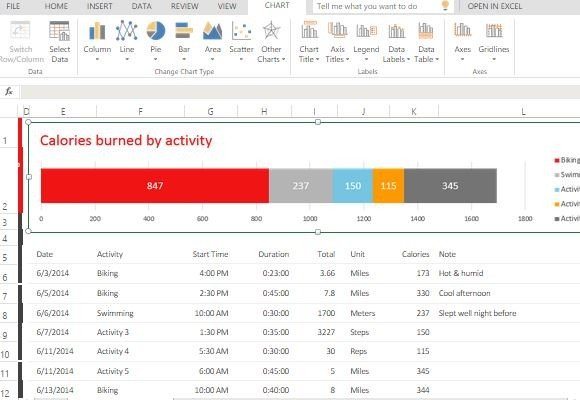Open the Other Charts icon
The height and width of the screenshot is (400, 580).
click(271, 31)
